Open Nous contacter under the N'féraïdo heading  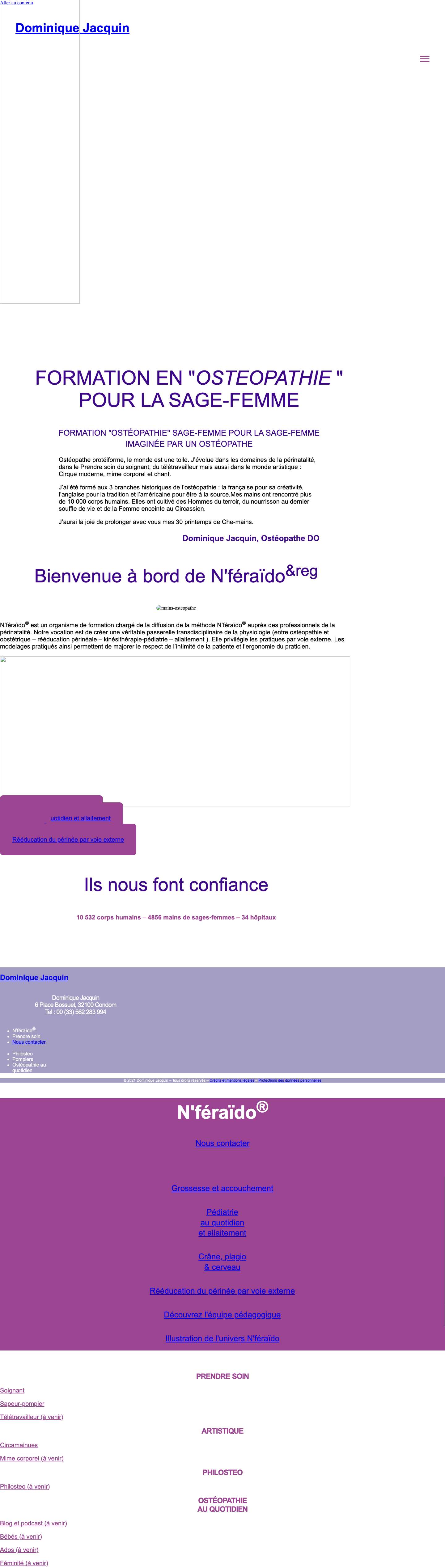222,1143
